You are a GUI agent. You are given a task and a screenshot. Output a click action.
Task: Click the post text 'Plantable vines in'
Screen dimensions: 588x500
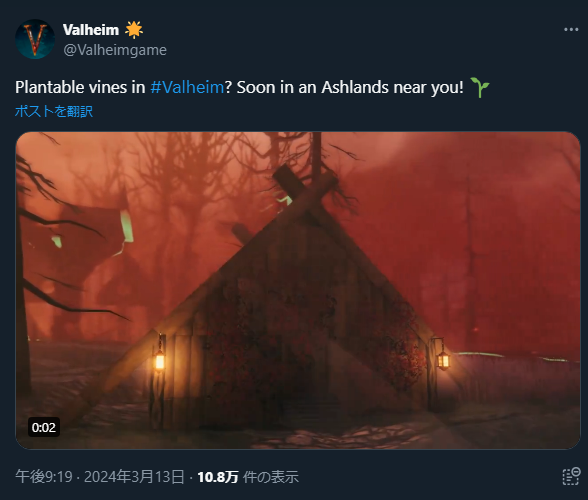tap(80, 87)
